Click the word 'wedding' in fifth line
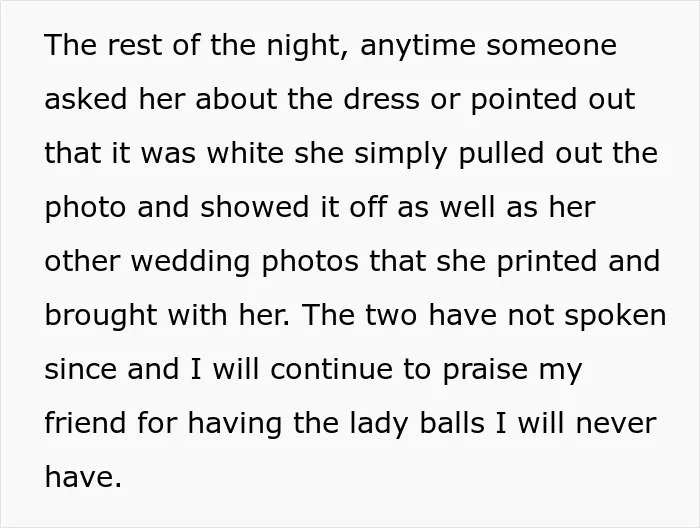 pyautogui.click(x=190, y=262)
